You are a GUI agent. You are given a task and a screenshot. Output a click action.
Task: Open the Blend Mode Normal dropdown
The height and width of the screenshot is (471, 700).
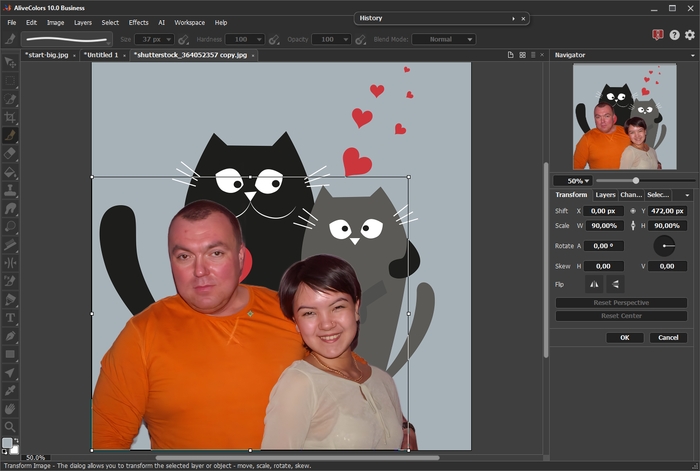point(444,39)
